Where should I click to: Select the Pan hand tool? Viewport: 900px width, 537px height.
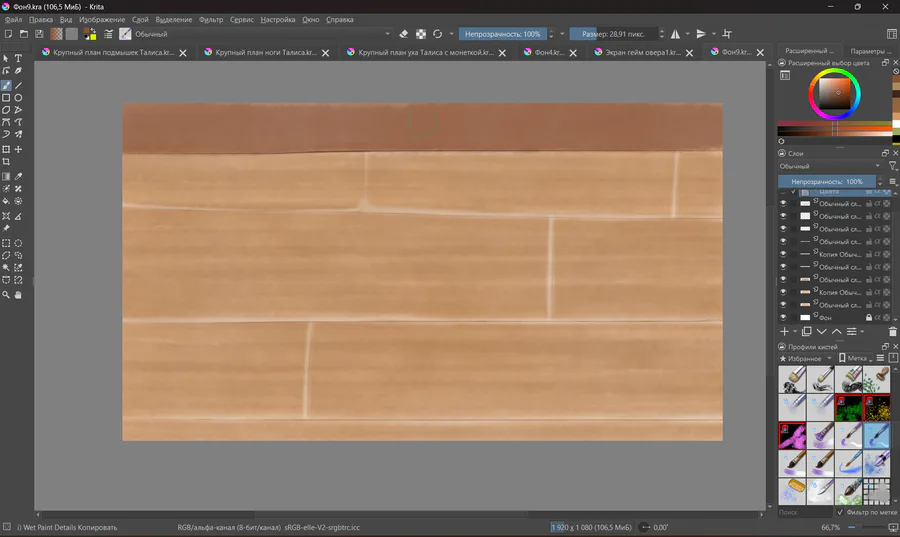(18, 295)
